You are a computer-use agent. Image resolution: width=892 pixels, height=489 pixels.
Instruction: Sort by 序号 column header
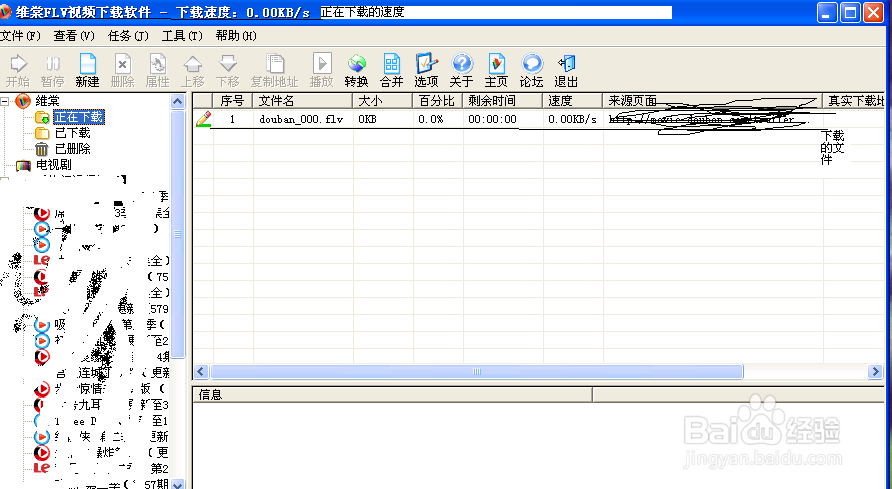click(232, 101)
